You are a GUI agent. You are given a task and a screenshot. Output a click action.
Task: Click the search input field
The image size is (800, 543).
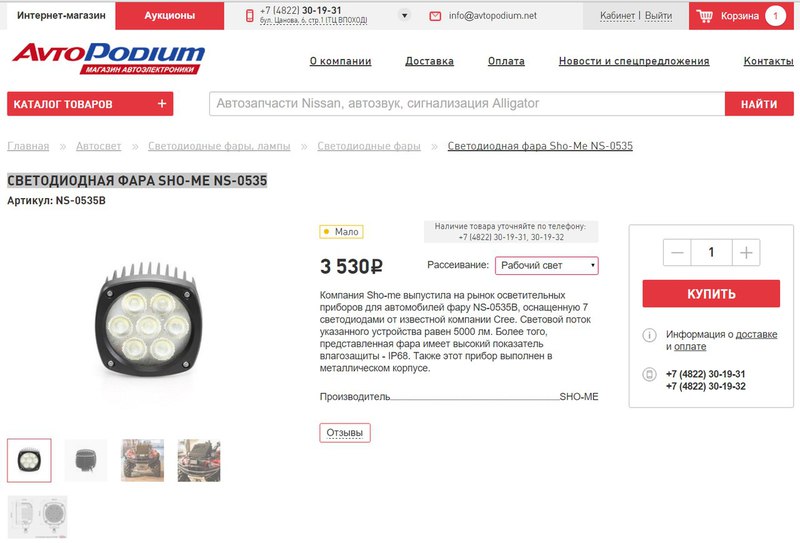(x=467, y=104)
